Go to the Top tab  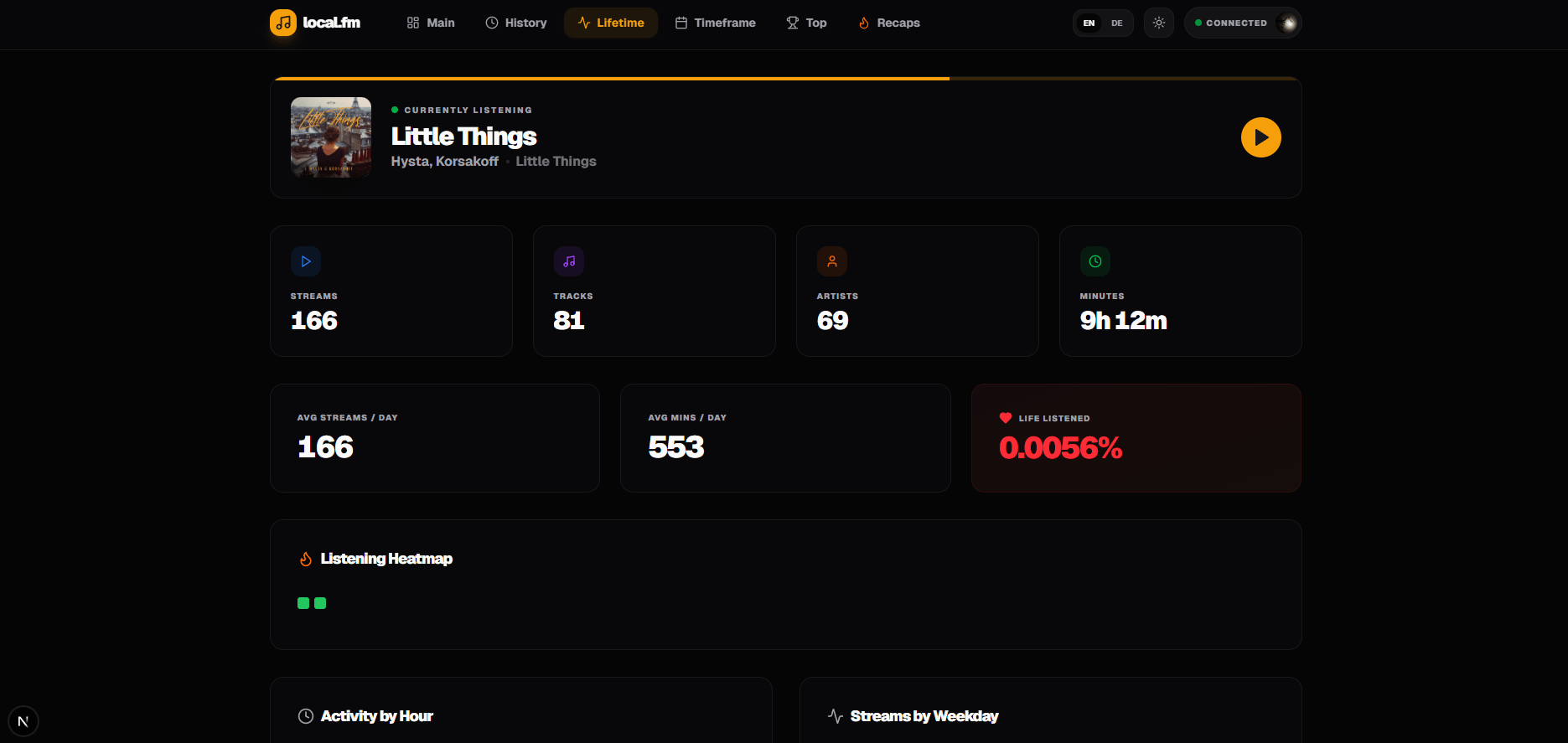[x=806, y=23]
